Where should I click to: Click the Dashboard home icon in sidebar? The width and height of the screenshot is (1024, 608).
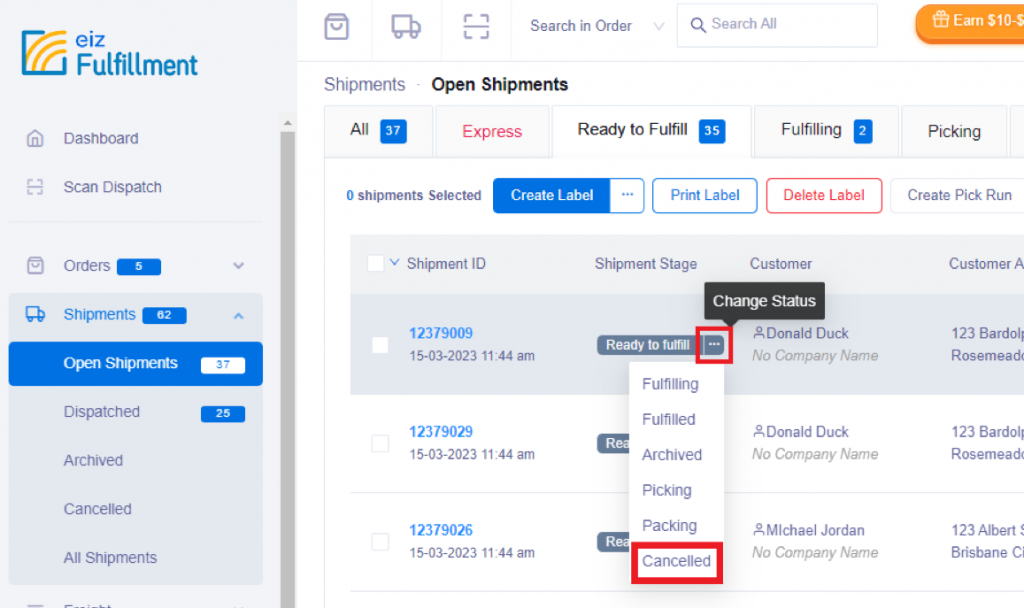coord(36,138)
